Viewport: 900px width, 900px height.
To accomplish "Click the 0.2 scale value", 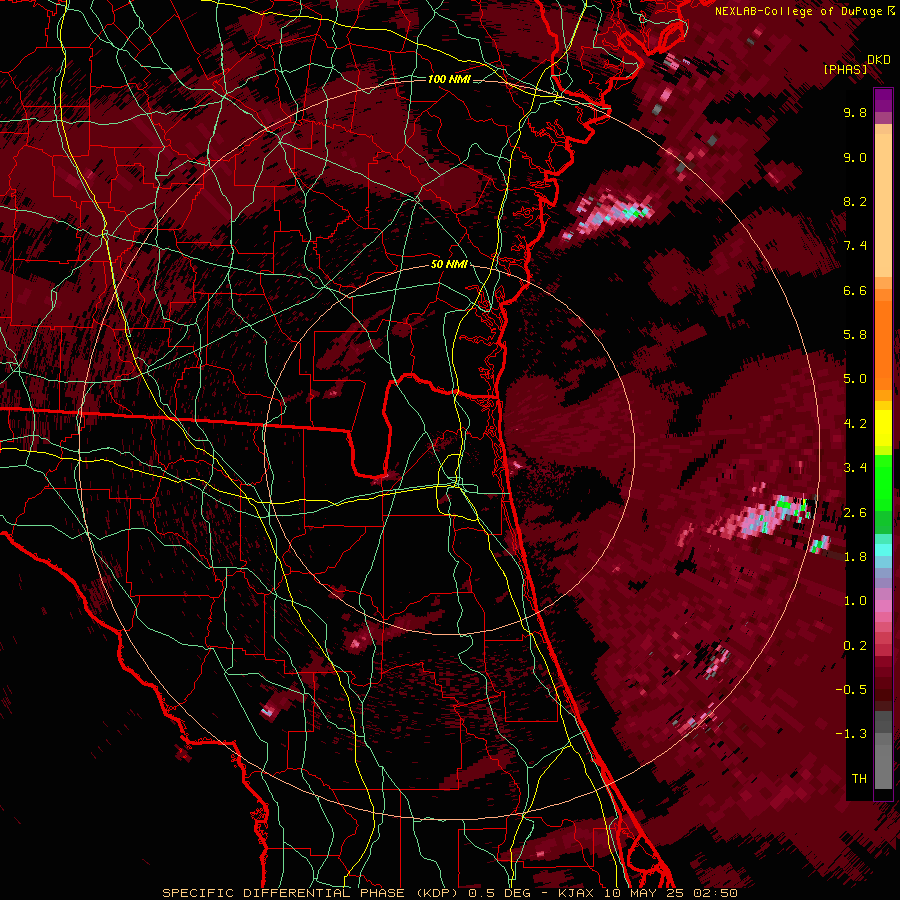I will 855,646.
